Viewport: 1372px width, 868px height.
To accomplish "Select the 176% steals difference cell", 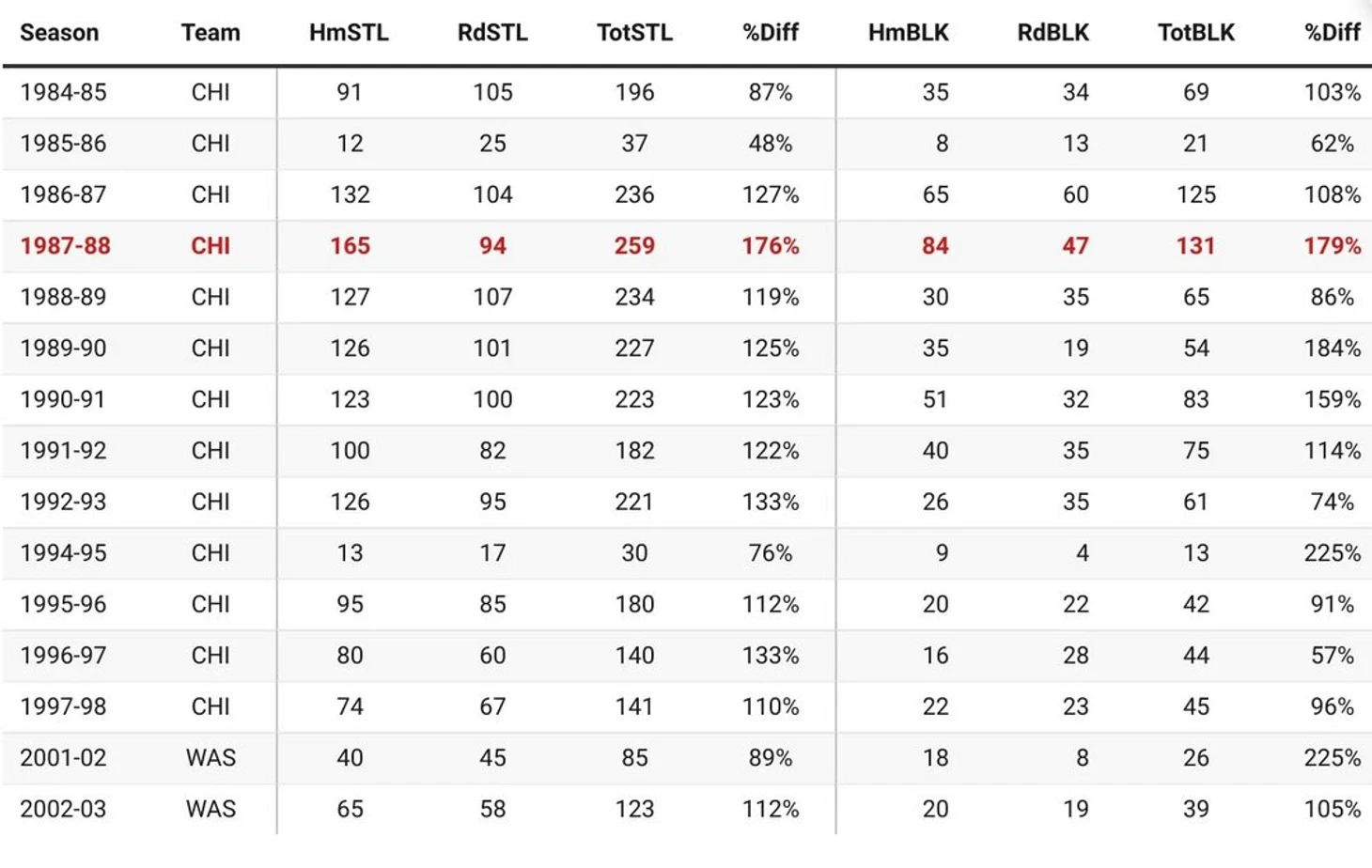I will click(770, 246).
